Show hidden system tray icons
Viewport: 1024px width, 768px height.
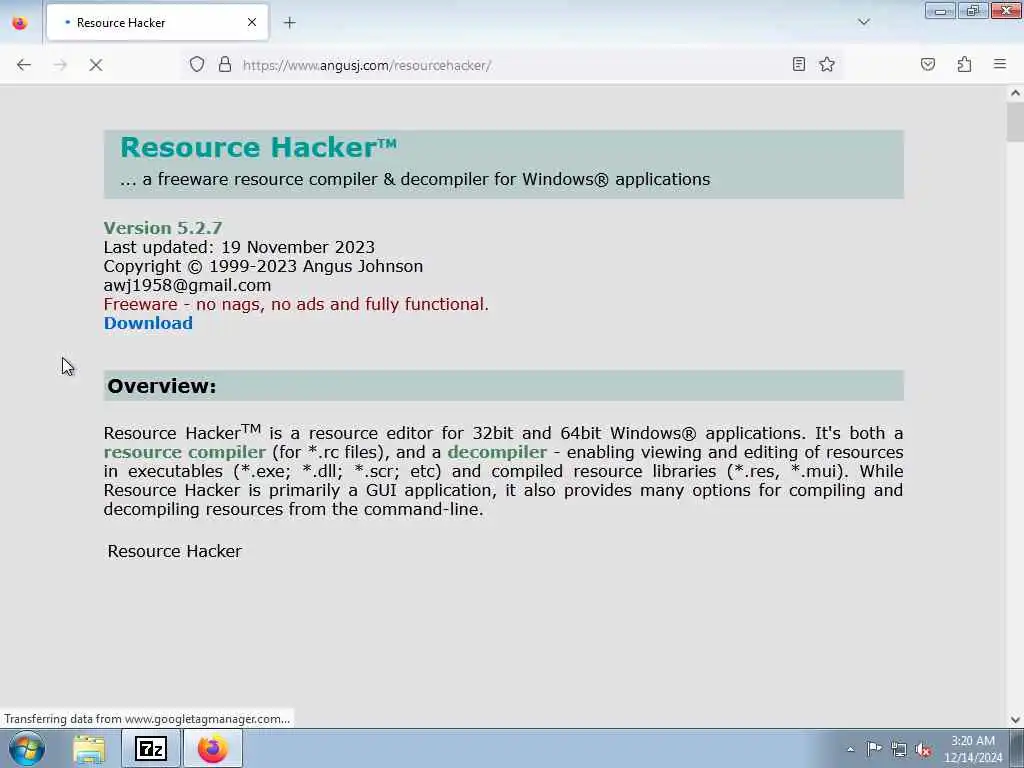pyautogui.click(x=850, y=749)
